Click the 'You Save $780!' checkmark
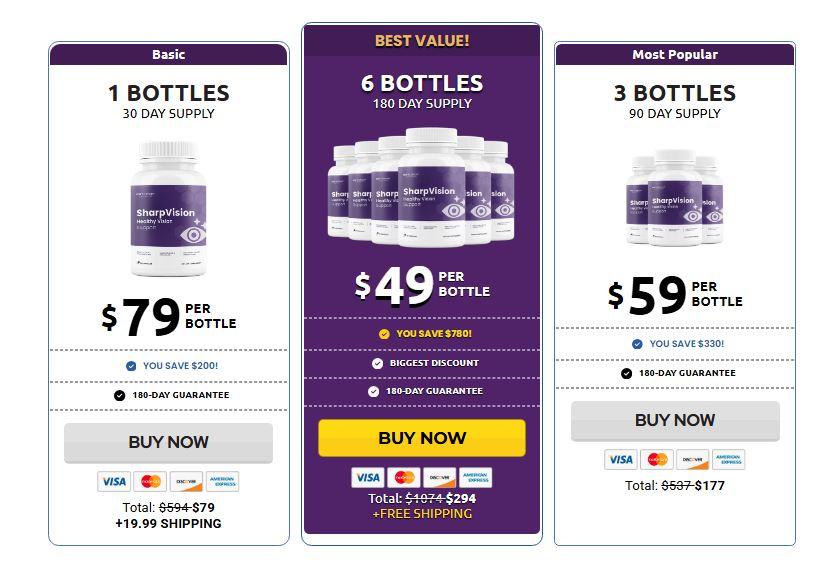This screenshot has width=819, height=568. click(x=384, y=334)
